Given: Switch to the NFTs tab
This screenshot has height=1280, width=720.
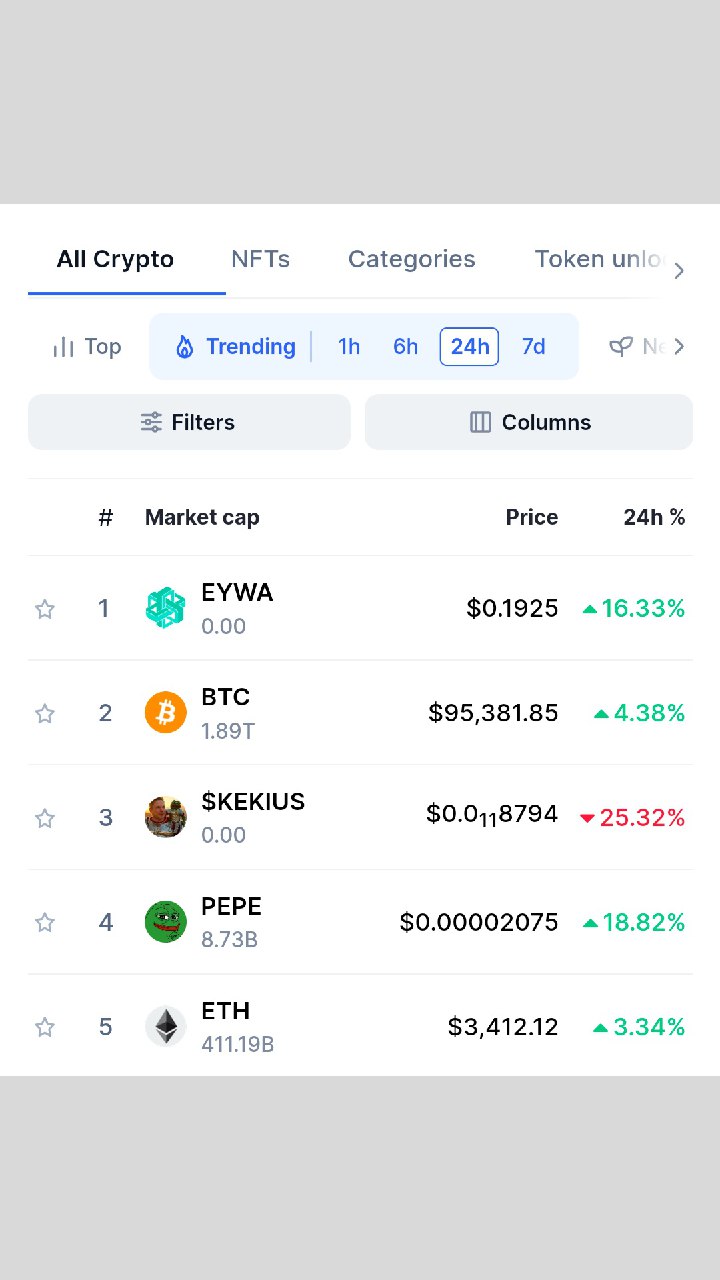Looking at the screenshot, I should coord(260,259).
